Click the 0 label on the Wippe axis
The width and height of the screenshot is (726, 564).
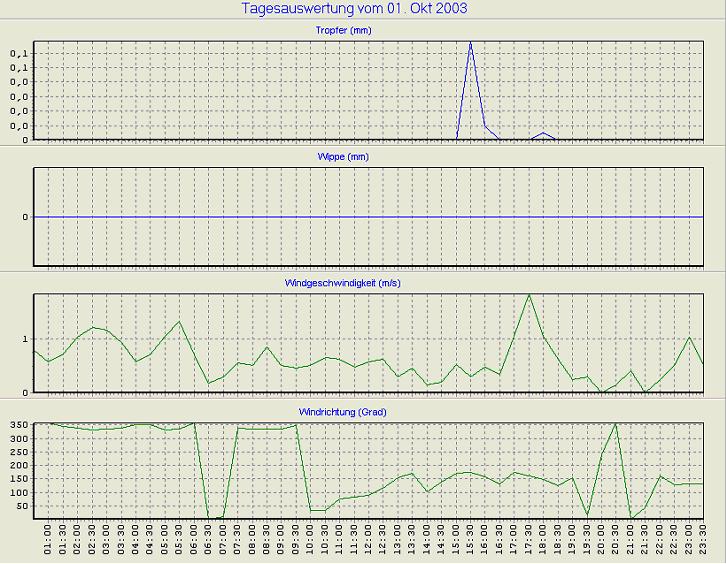[x=25, y=217]
